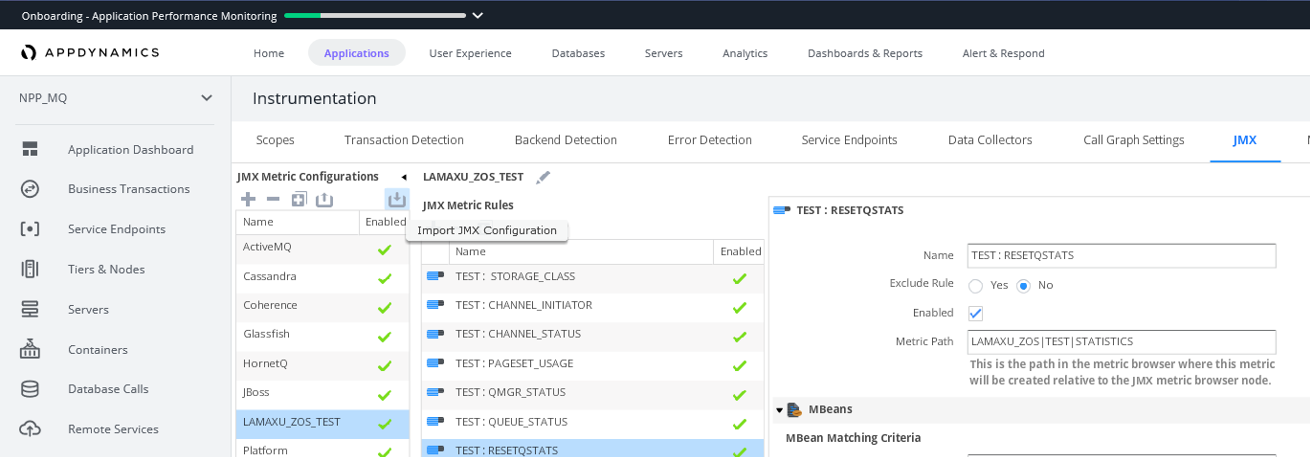
Task: Add a new JMX metric configuration
Action: [248, 199]
